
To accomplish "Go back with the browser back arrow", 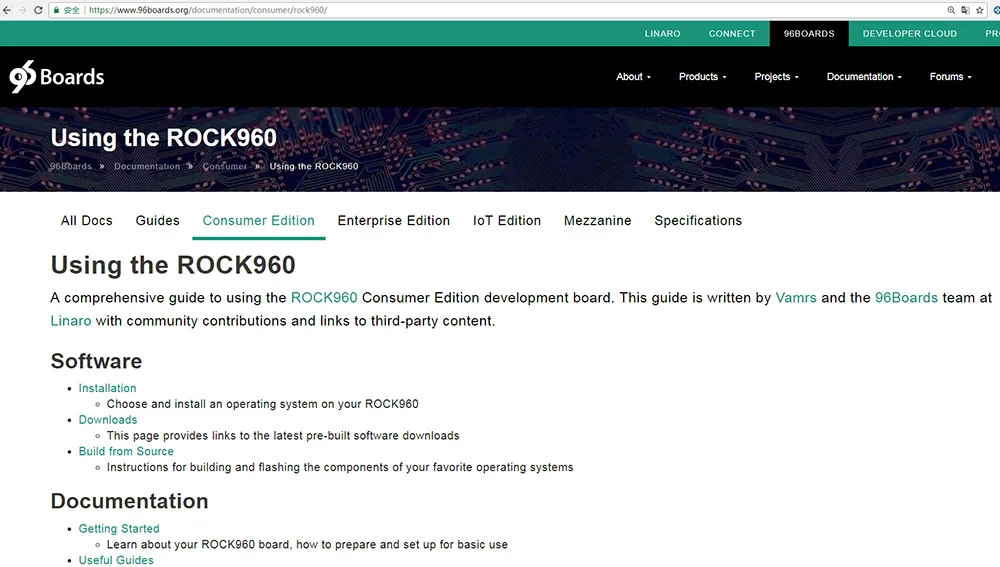I will coord(7,10).
